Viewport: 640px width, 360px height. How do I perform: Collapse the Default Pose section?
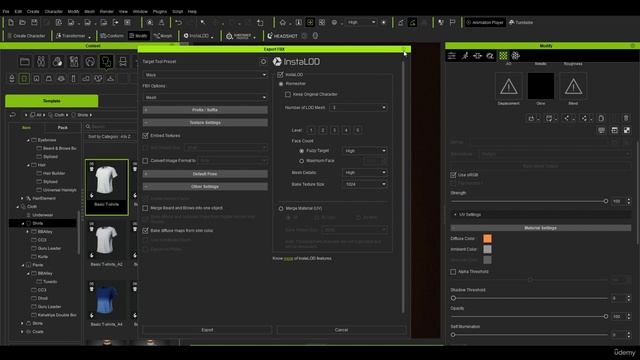tap(205, 174)
